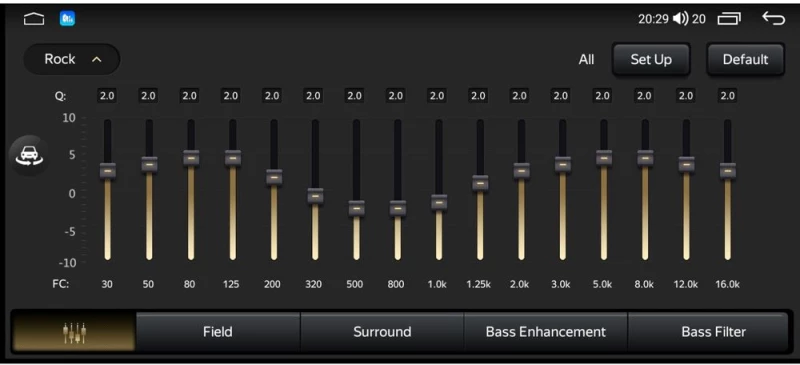Click the All label
This screenshot has width=800, height=365.
tap(586, 60)
